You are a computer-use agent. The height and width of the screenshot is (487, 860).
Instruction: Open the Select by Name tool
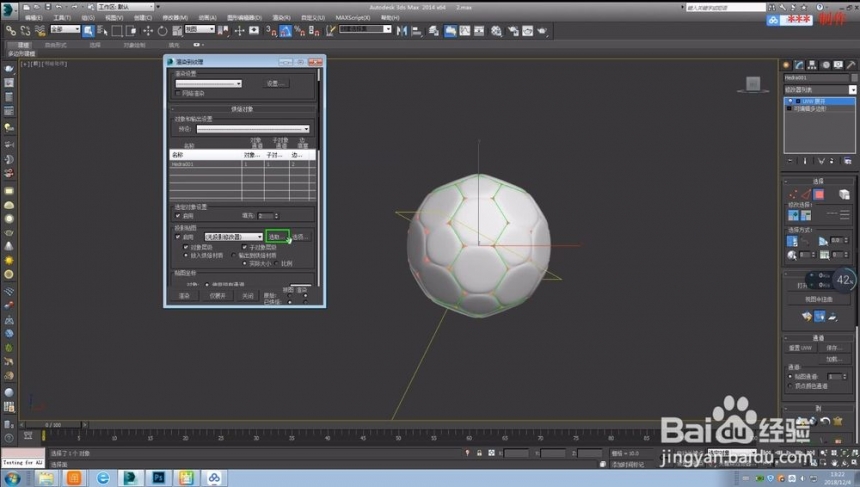pyautogui.click(x=103, y=31)
